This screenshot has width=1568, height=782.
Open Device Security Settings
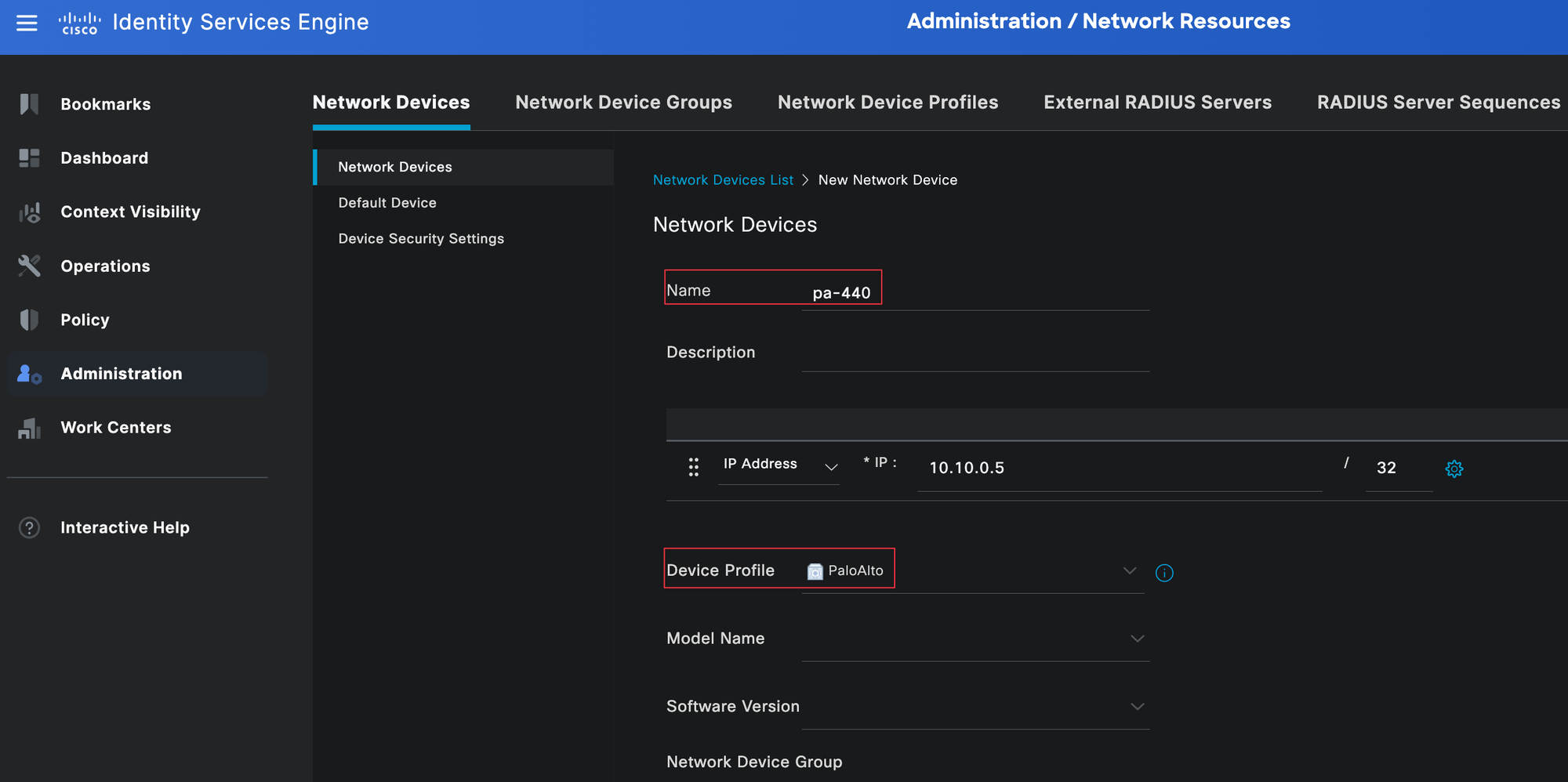point(421,239)
